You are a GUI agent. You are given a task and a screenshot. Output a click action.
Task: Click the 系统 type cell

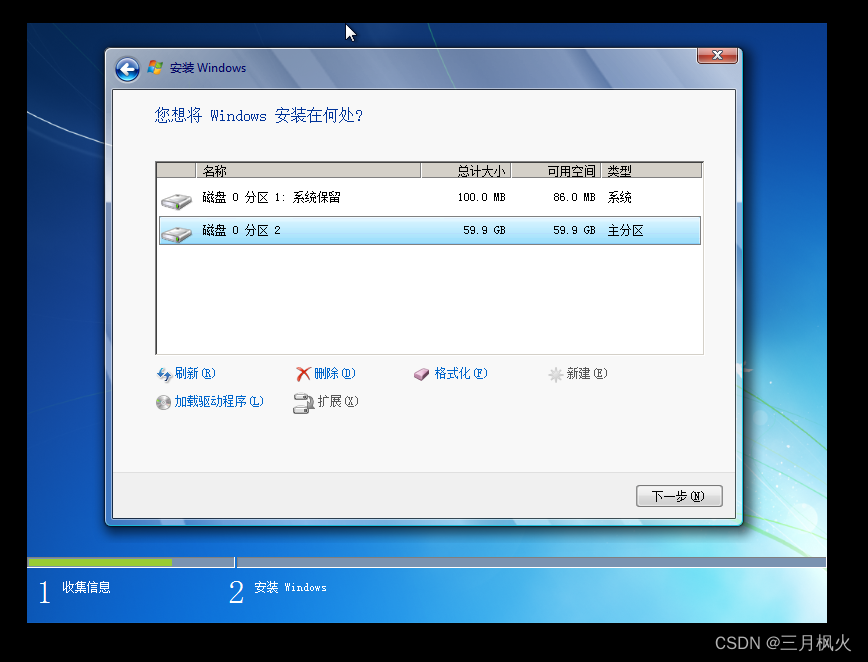[619, 198]
